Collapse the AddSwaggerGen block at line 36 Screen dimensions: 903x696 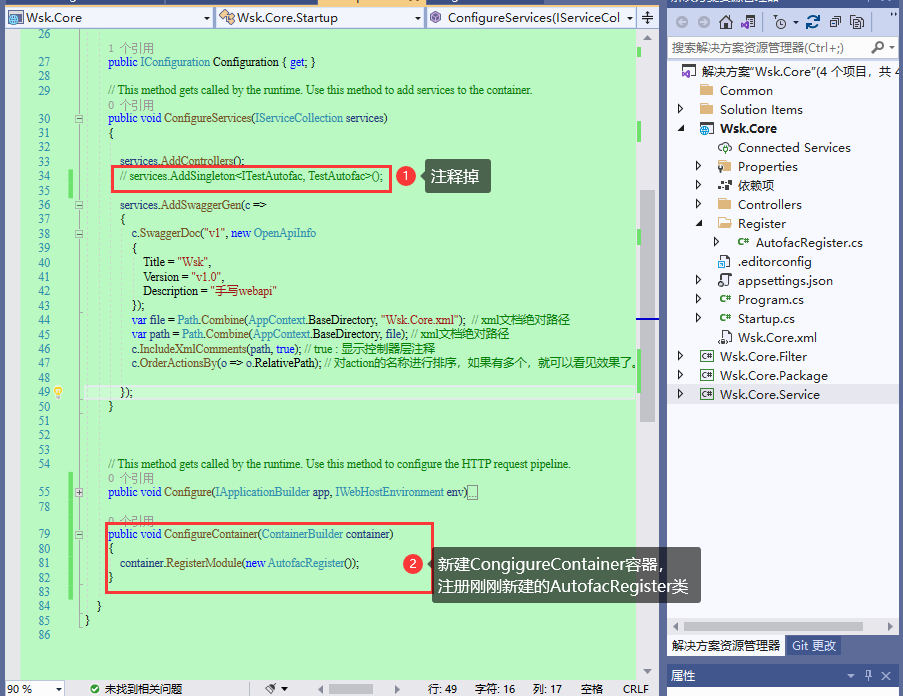pyautogui.click(x=79, y=205)
